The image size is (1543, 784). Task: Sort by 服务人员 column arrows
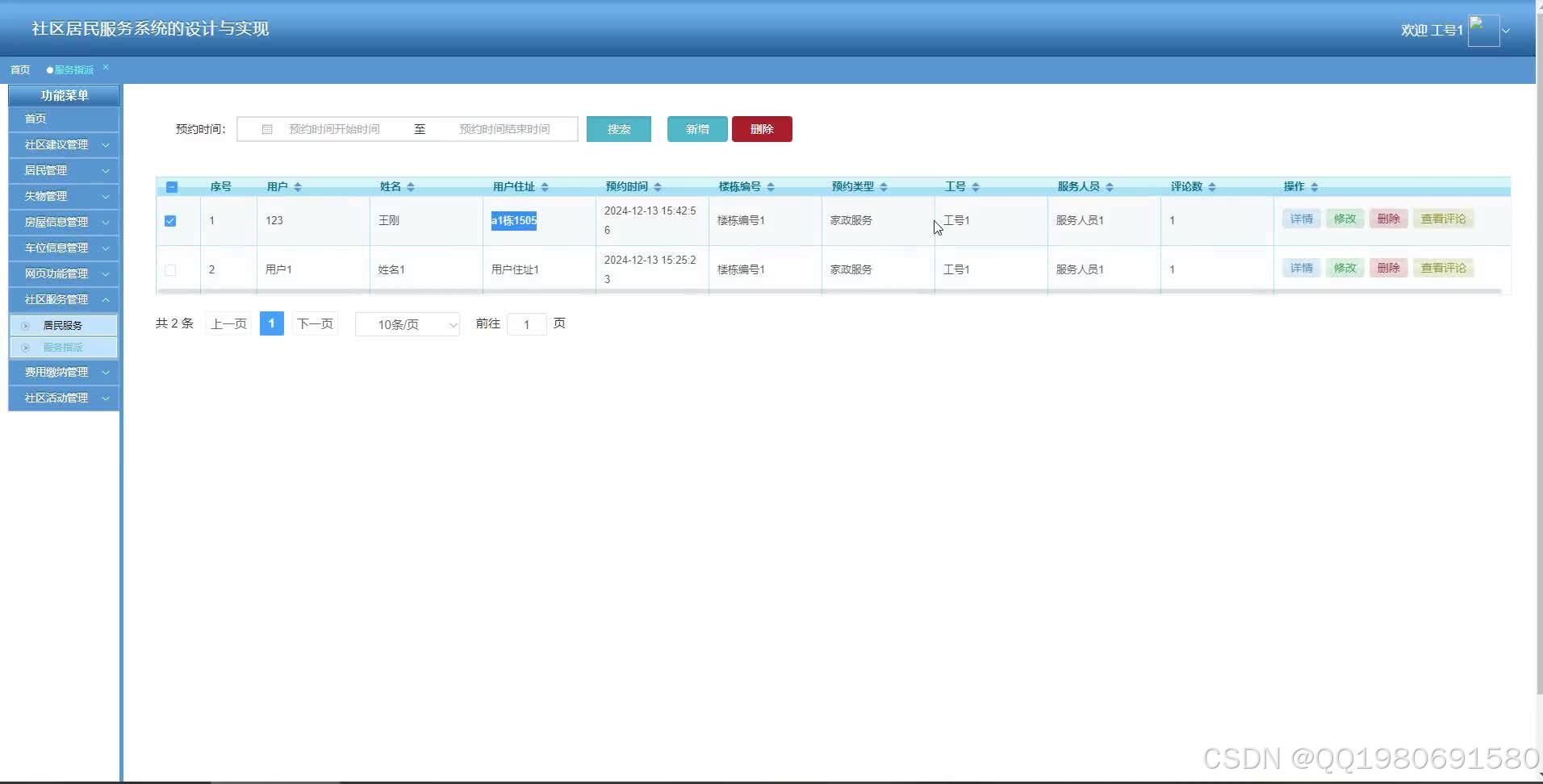point(1110,187)
